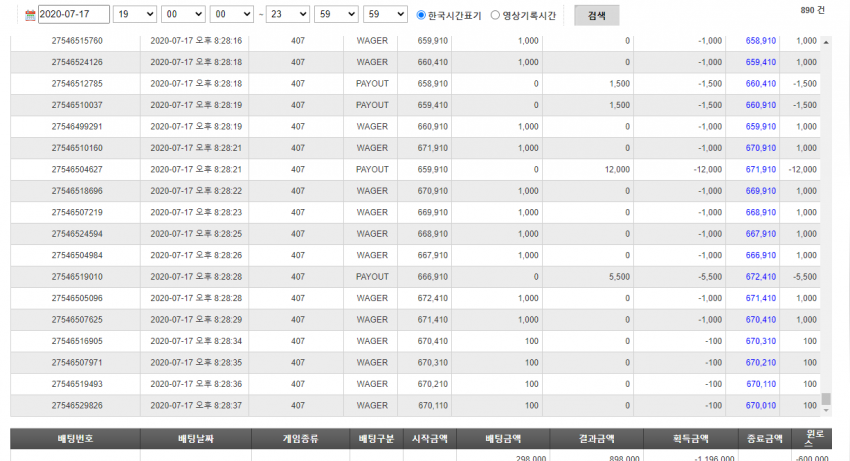Expand the end hour dropdown showing 23

coord(287,14)
